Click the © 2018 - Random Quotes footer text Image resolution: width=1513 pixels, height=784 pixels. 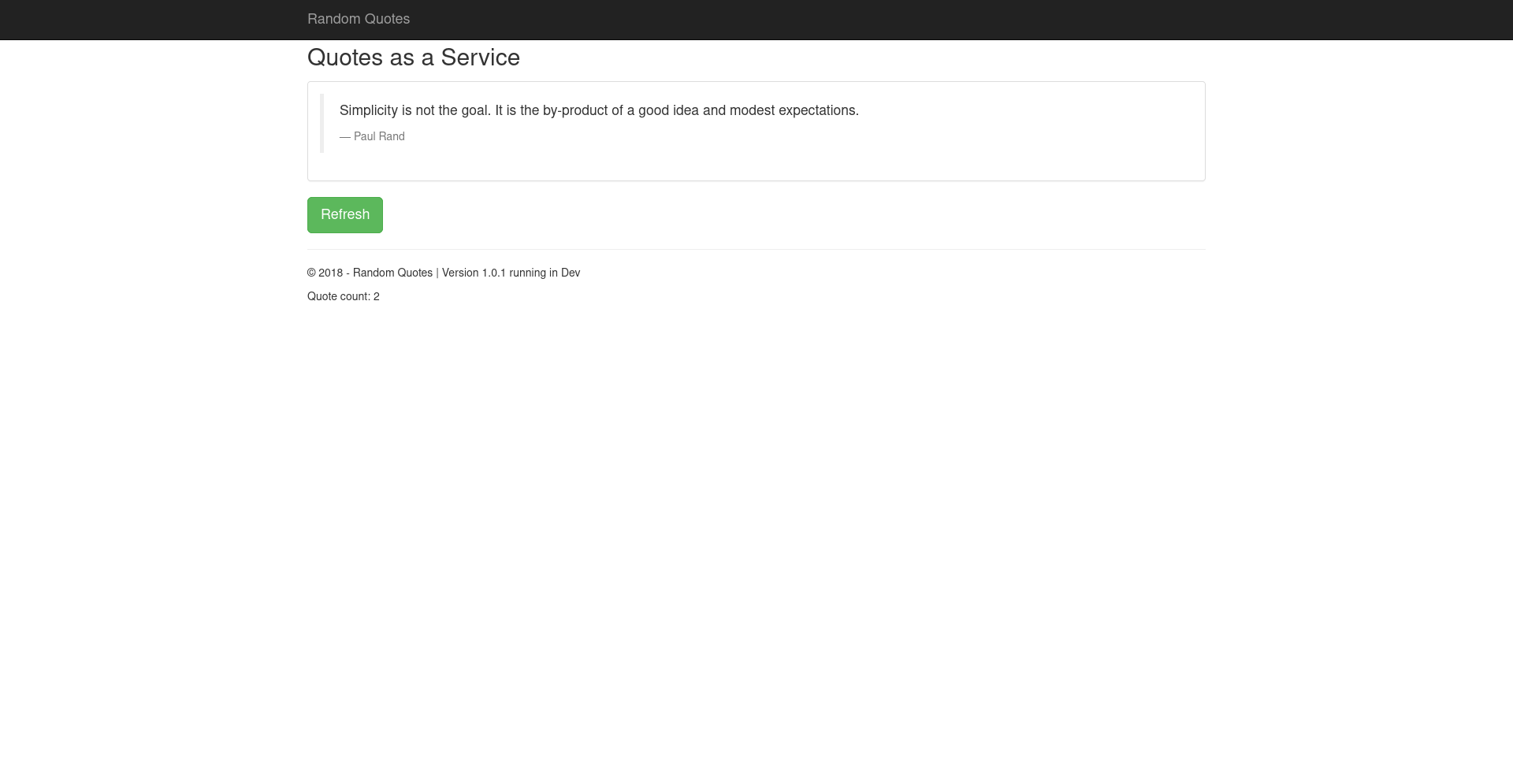tap(370, 273)
